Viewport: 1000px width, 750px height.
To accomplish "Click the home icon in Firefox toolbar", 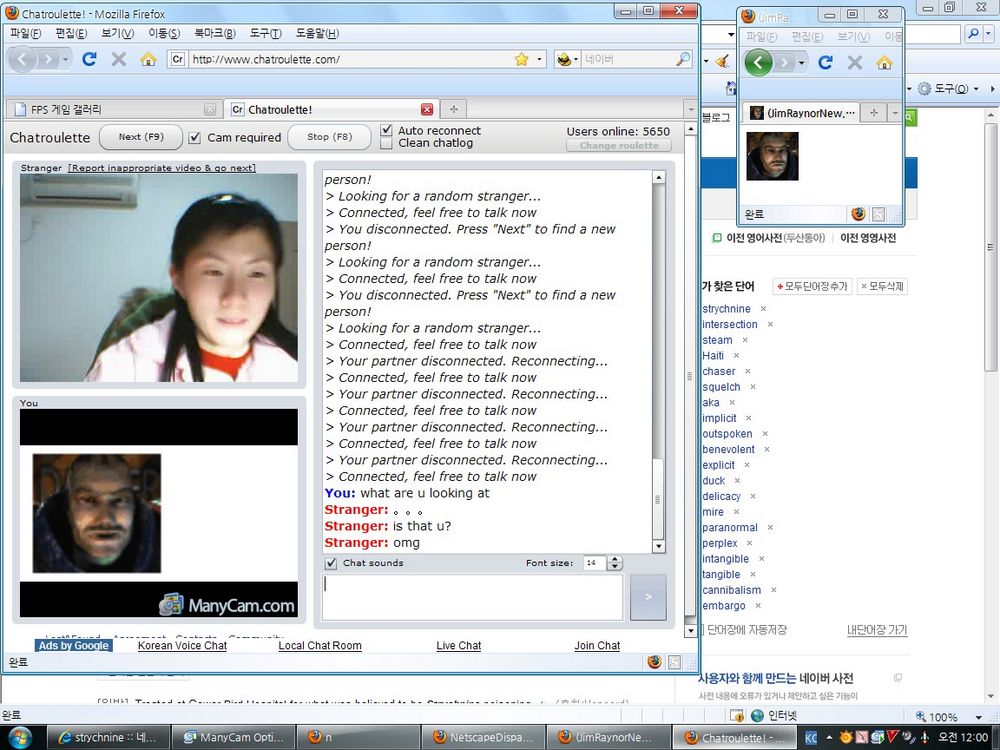I will click(x=148, y=59).
